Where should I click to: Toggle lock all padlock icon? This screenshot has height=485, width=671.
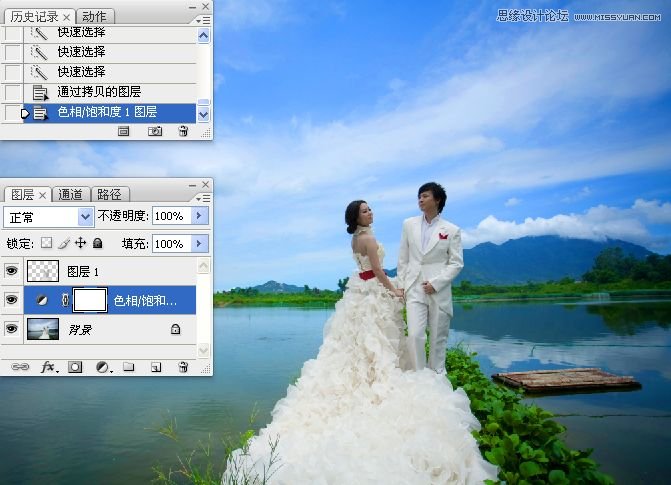click(98, 243)
